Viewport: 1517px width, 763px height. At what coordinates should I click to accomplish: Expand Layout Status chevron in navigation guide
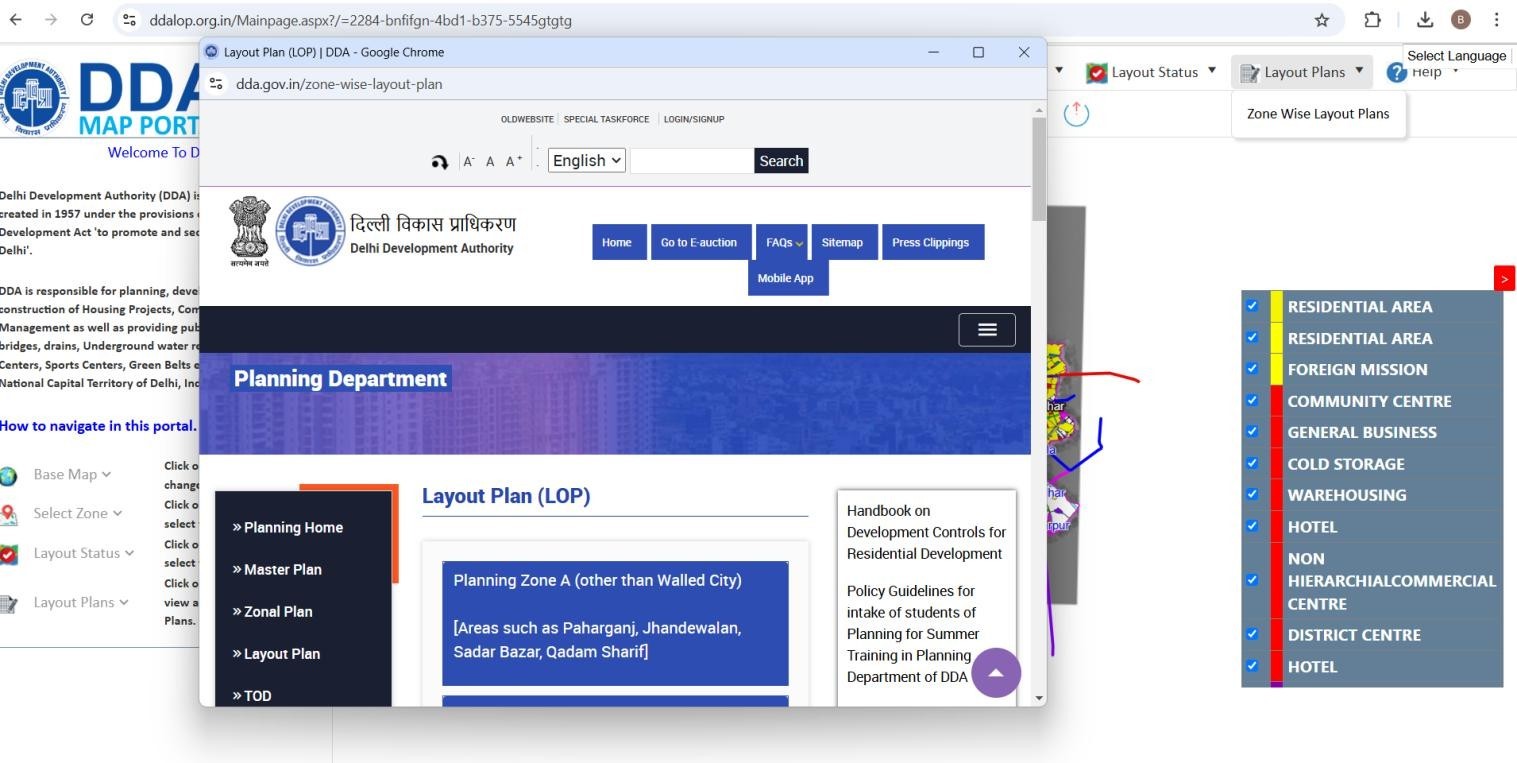click(x=129, y=553)
